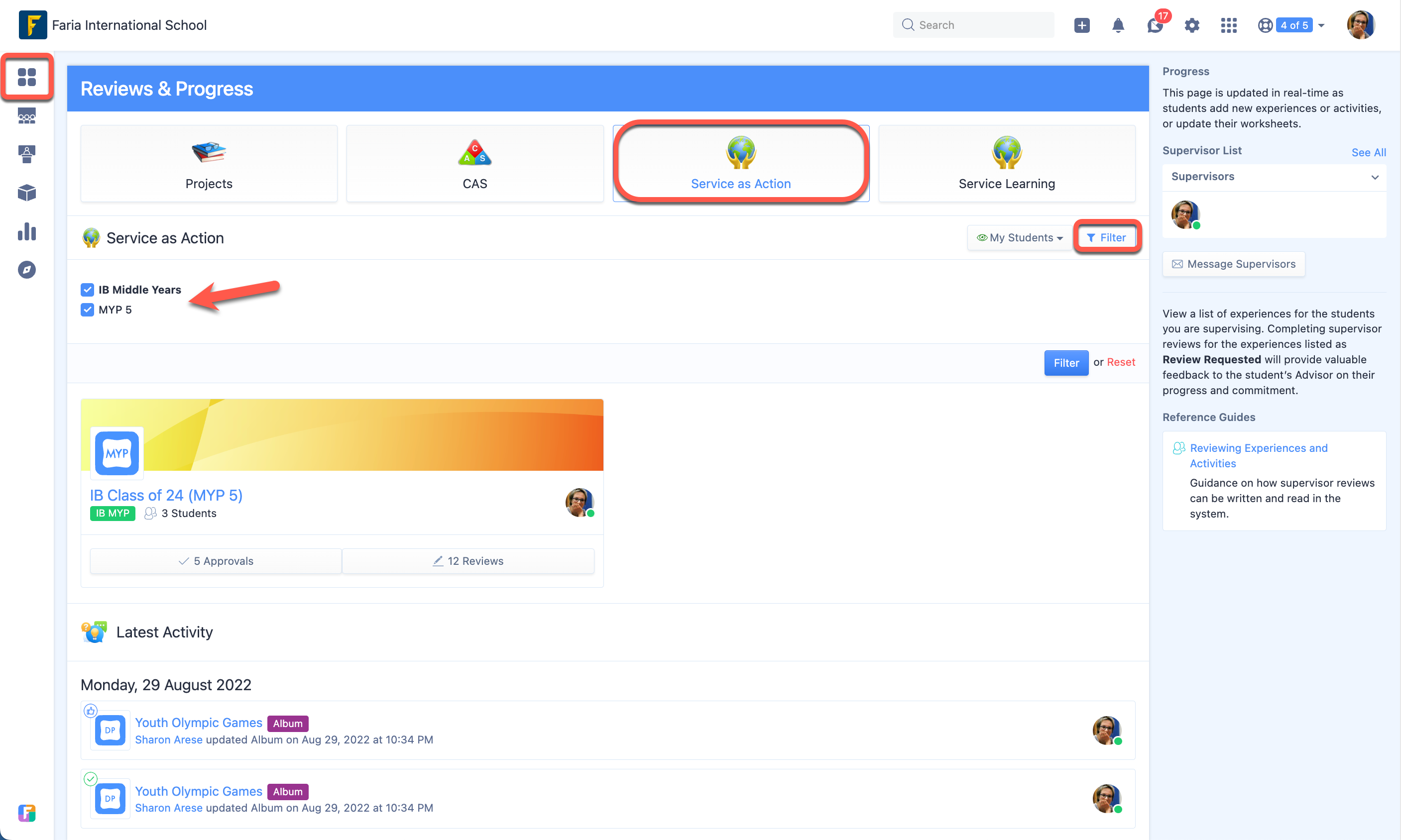The image size is (1401, 840).
Task: Click the blue Filter apply button
Action: click(1066, 363)
